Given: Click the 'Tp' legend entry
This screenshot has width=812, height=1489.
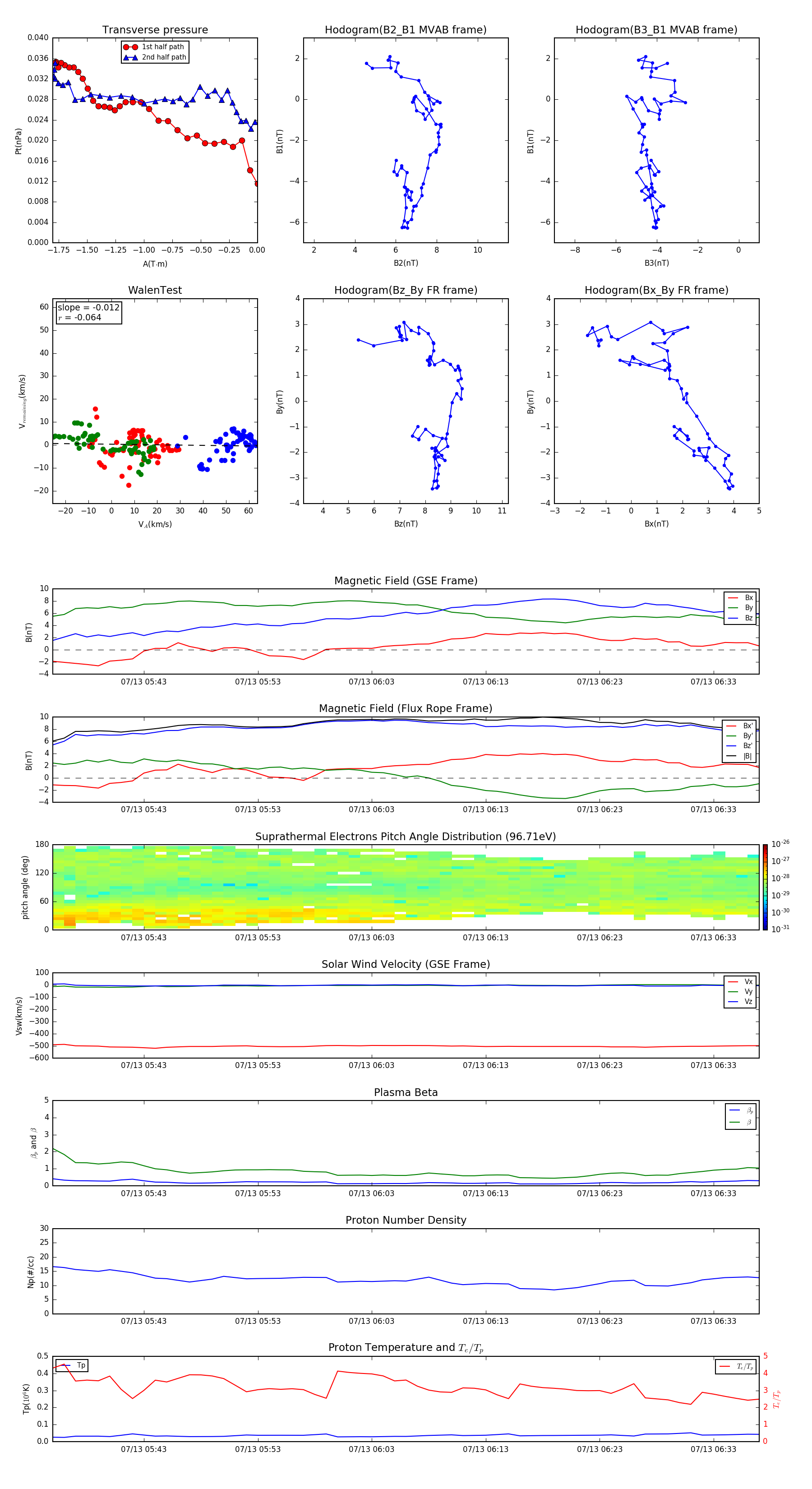Looking at the screenshot, I should click(x=72, y=1365).
